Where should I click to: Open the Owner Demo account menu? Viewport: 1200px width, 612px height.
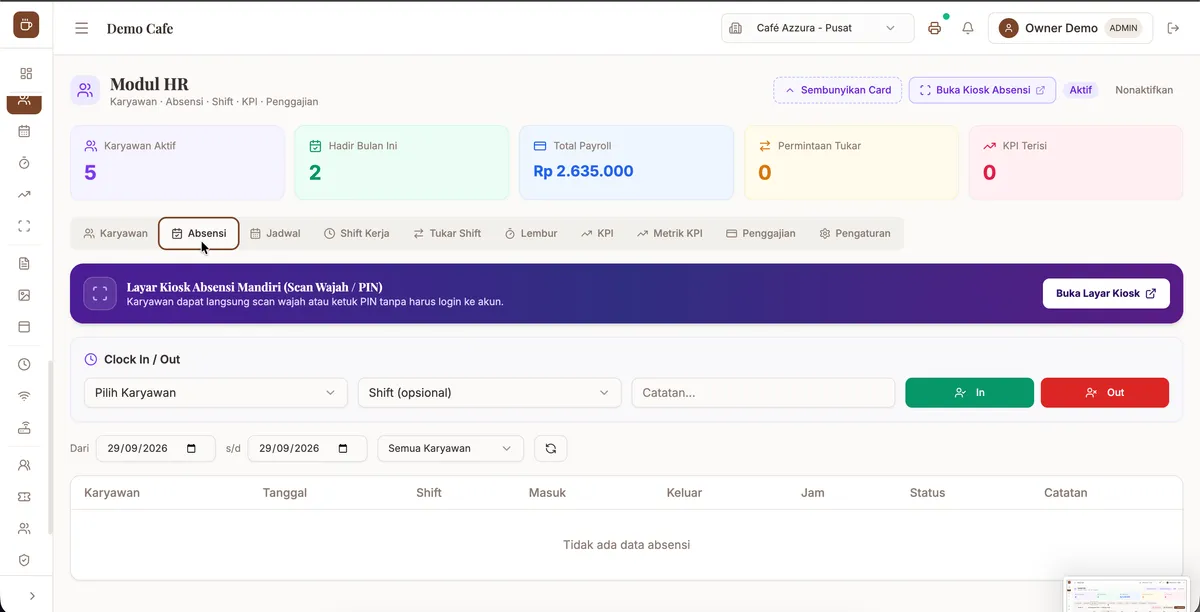(1070, 28)
